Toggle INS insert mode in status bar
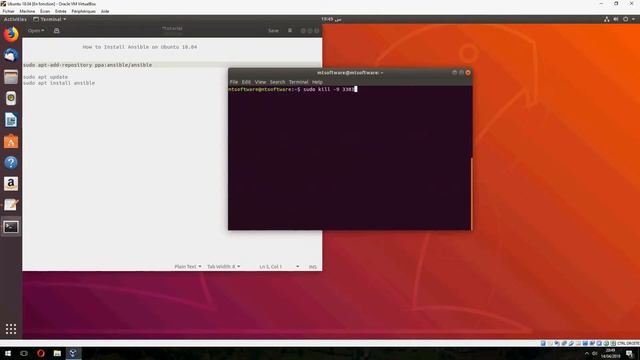The width and height of the screenshot is (640, 360). pos(313,267)
